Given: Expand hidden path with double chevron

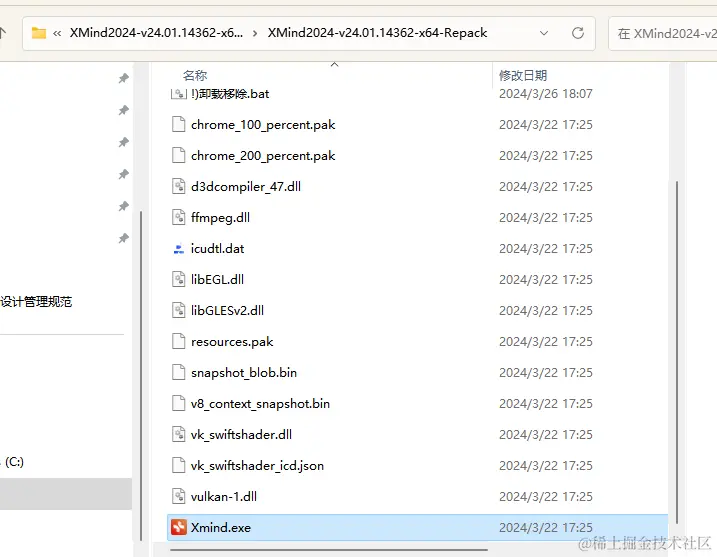Looking at the screenshot, I should [x=57, y=33].
